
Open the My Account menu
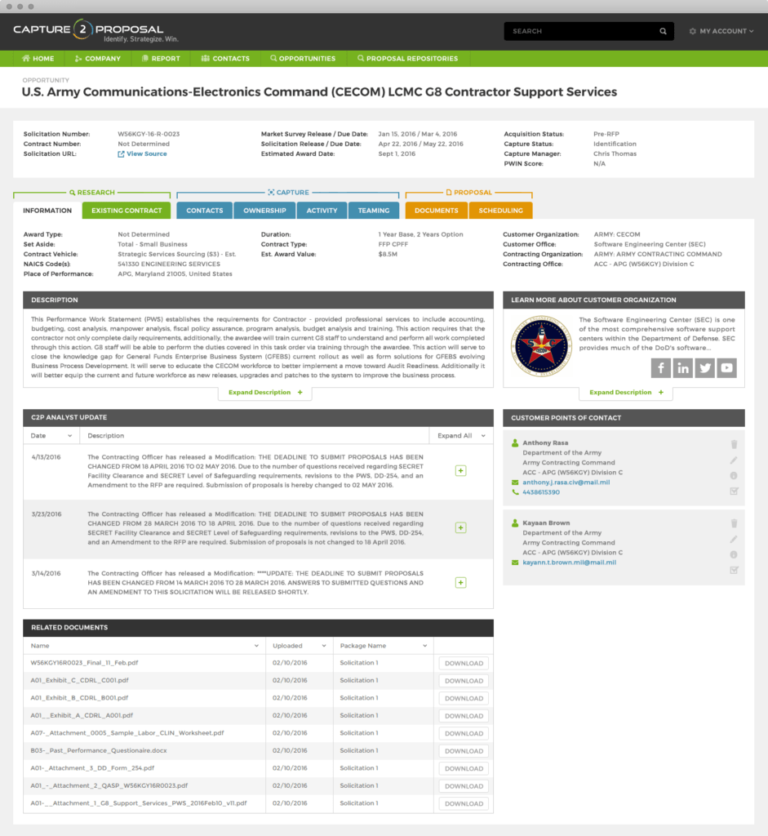click(x=722, y=31)
